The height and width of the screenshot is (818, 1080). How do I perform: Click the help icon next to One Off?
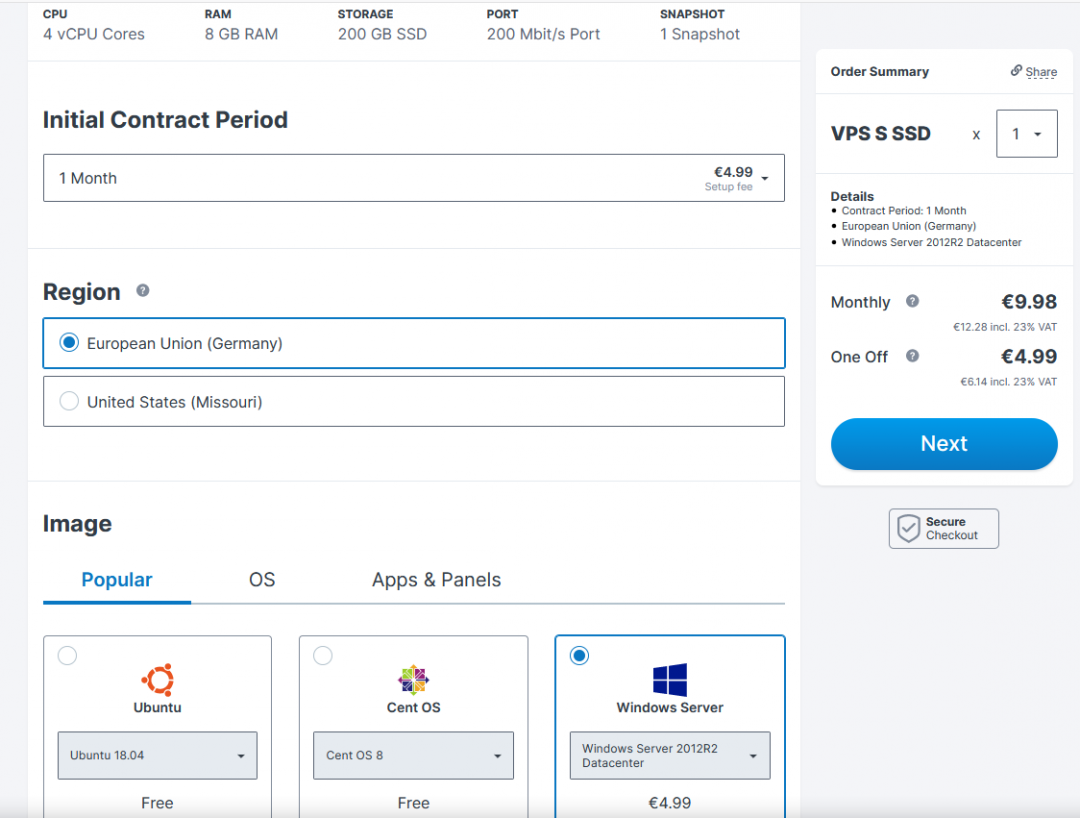point(912,356)
